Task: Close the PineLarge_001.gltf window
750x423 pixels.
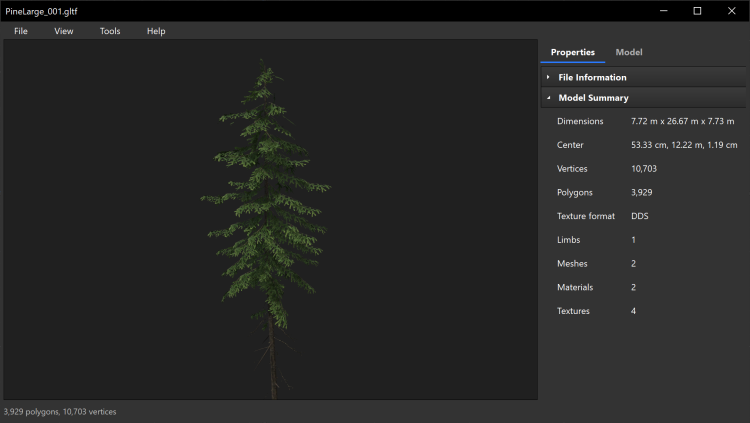Action: point(732,10)
